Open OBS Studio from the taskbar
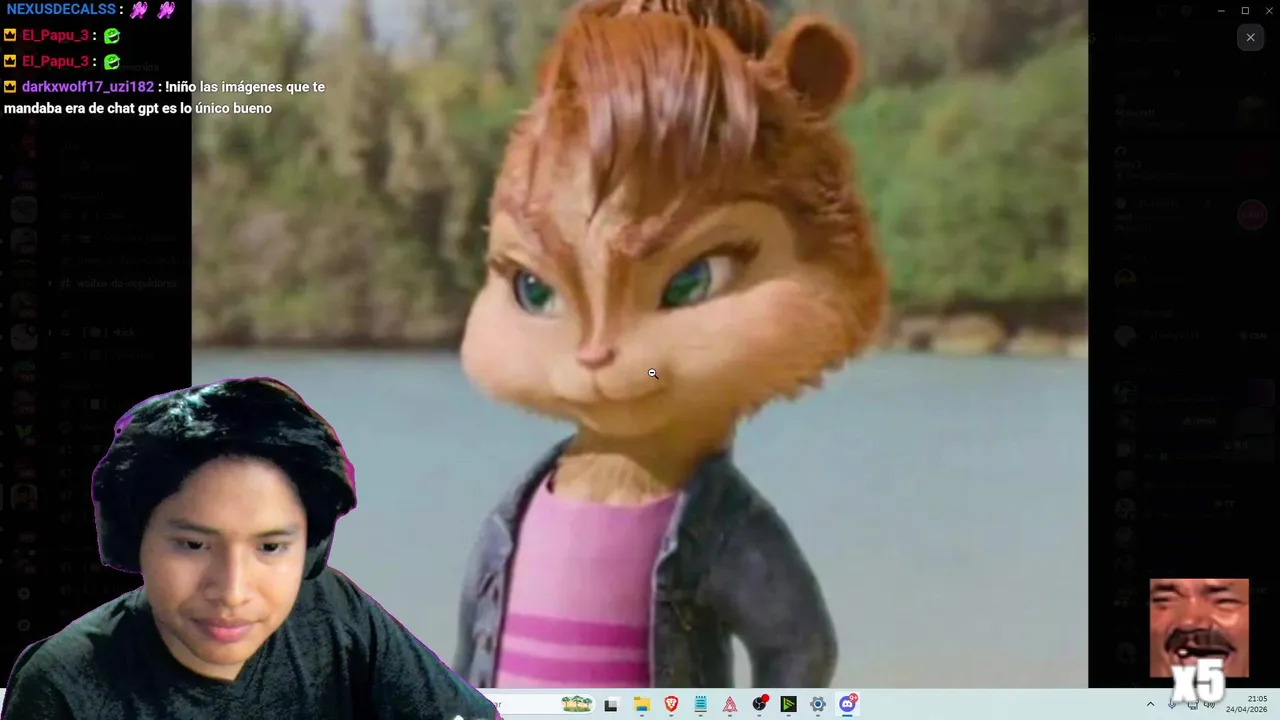 (760, 704)
